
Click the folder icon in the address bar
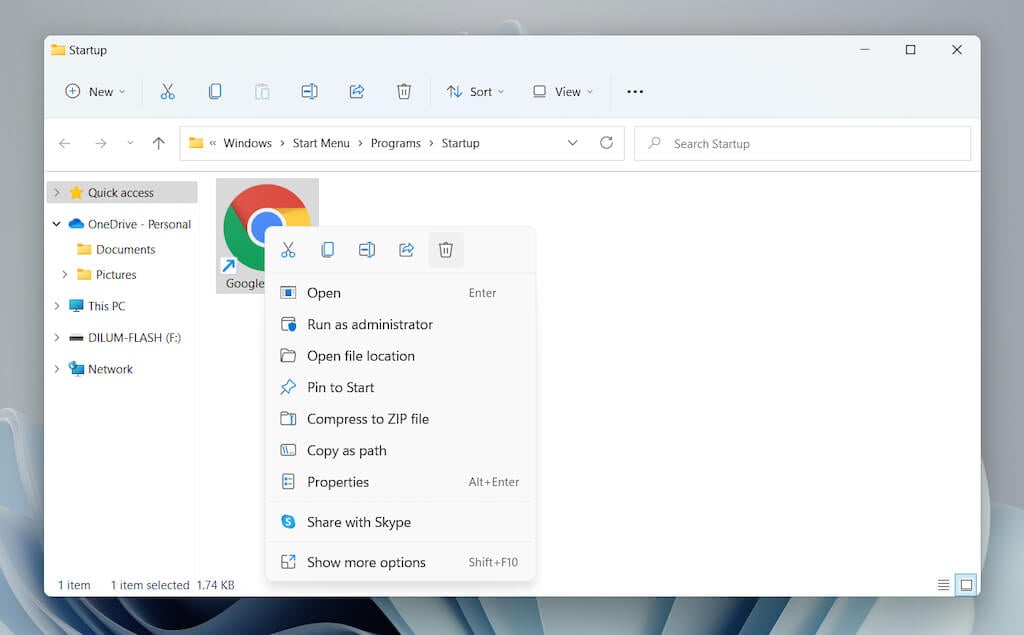(196, 142)
